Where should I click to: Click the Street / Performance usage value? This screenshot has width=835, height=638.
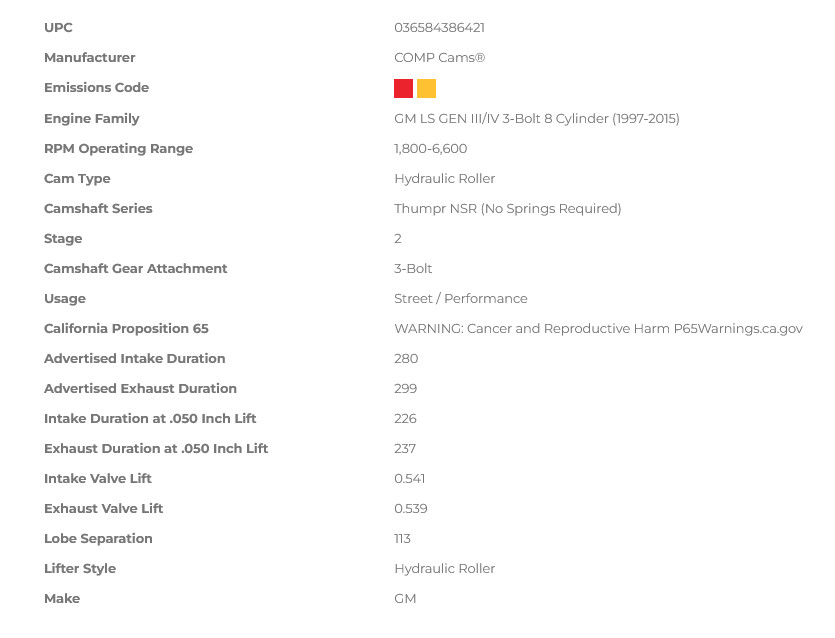click(x=461, y=298)
